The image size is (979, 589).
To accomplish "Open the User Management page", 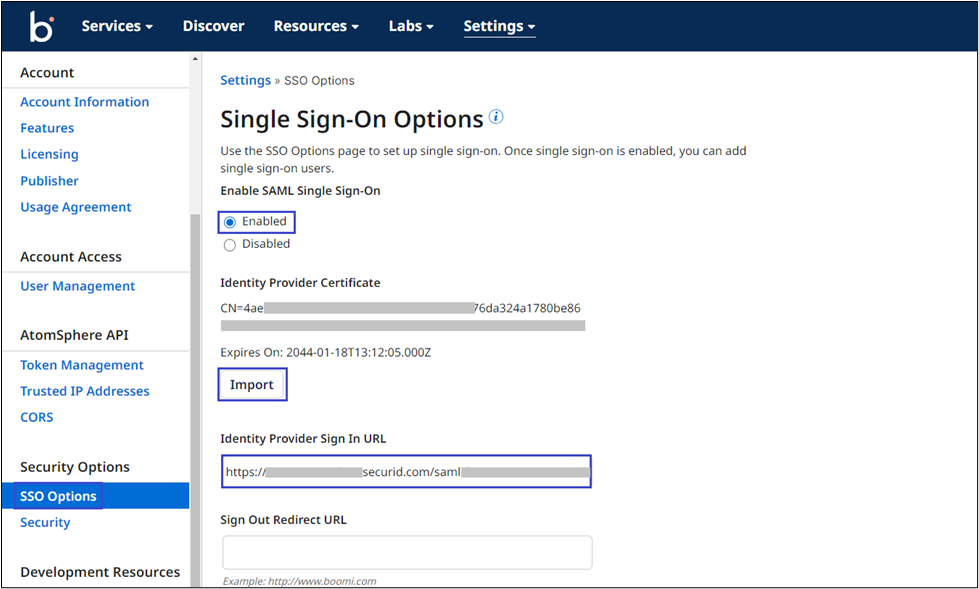I will (x=77, y=286).
